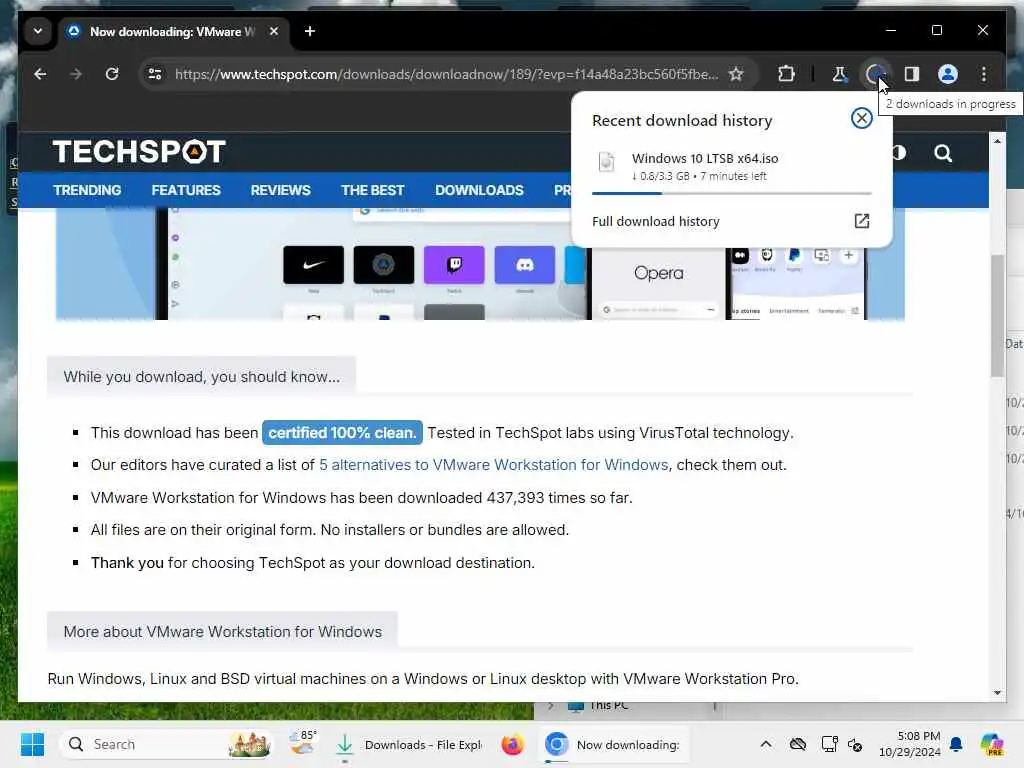Click Windows 10 LTSB x64.iso download entry
The width and height of the screenshot is (1024, 768).
click(x=731, y=166)
